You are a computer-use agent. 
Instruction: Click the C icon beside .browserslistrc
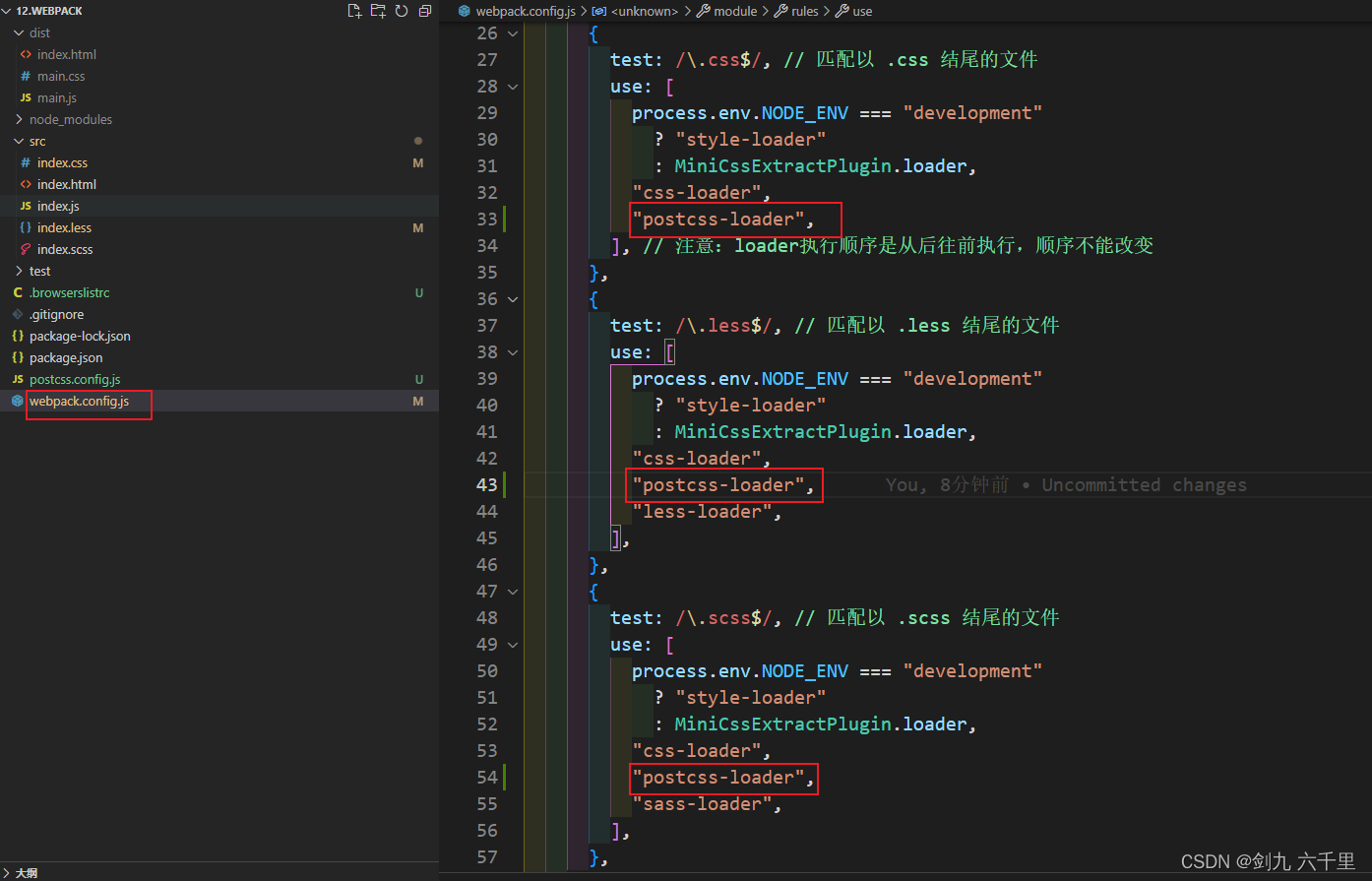pyautogui.click(x=18, y=292)
